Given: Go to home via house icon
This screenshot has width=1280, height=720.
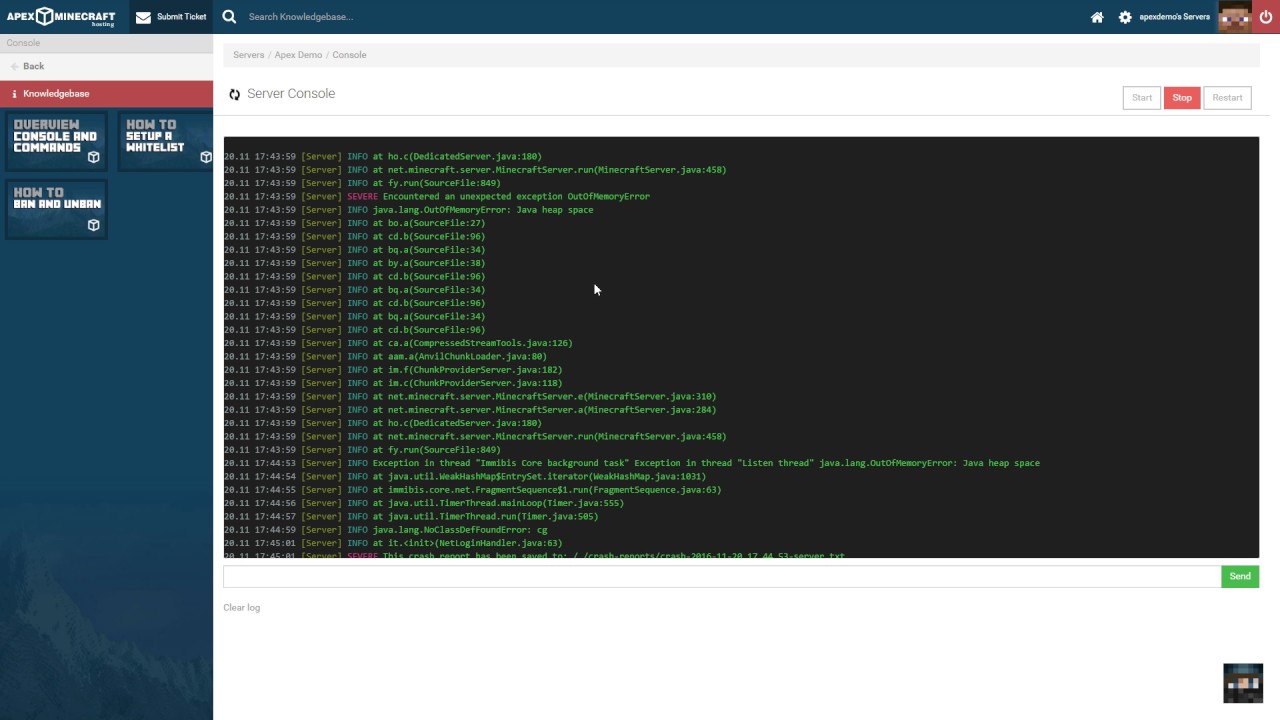Looking at the screenshot, I should 1097,17.
